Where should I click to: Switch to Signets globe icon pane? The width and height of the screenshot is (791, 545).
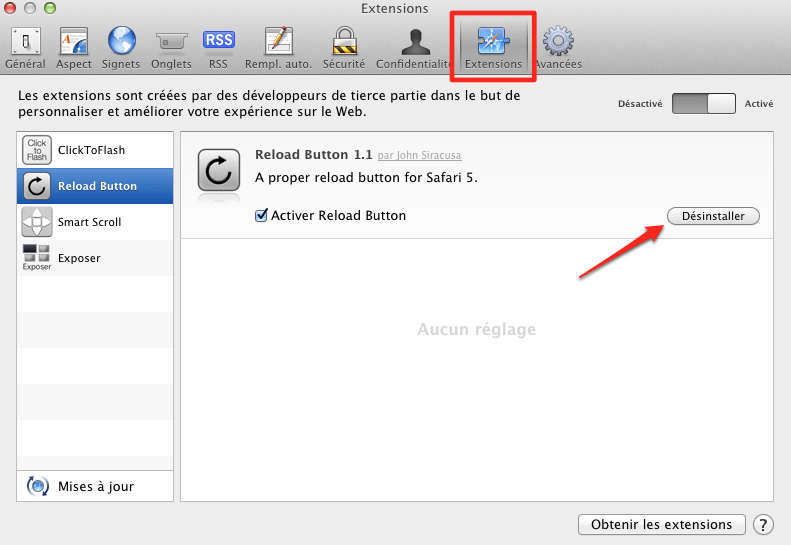(x=121, y=48)
